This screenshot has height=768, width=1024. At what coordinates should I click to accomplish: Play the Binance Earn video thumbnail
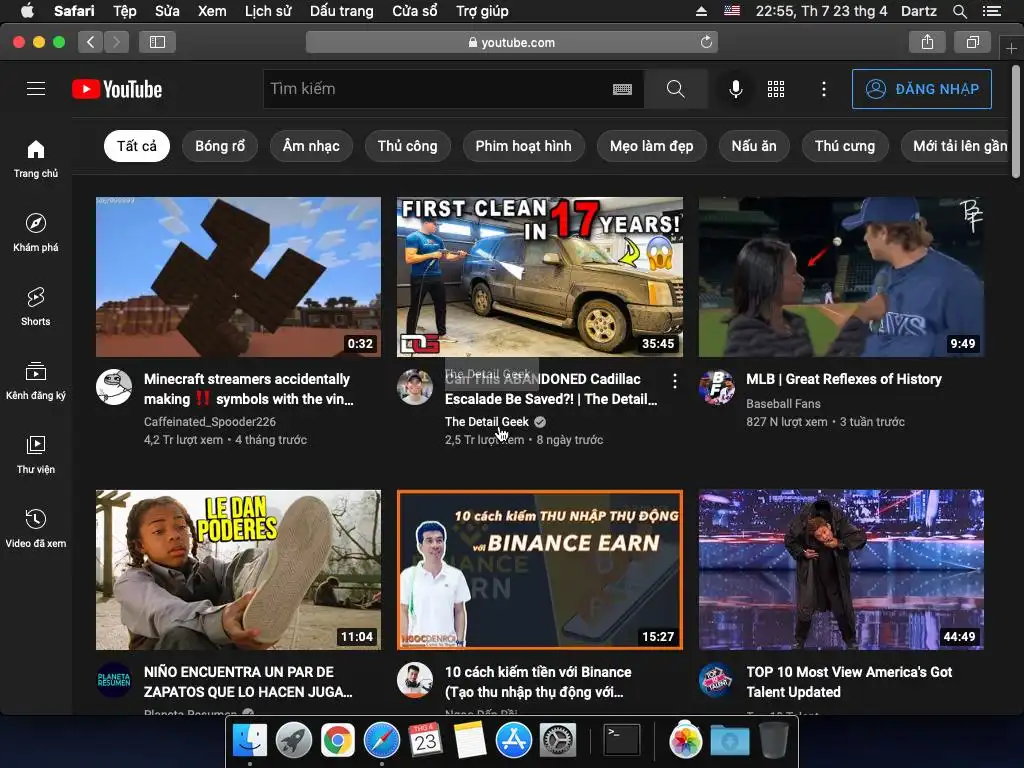pos(540,570)
